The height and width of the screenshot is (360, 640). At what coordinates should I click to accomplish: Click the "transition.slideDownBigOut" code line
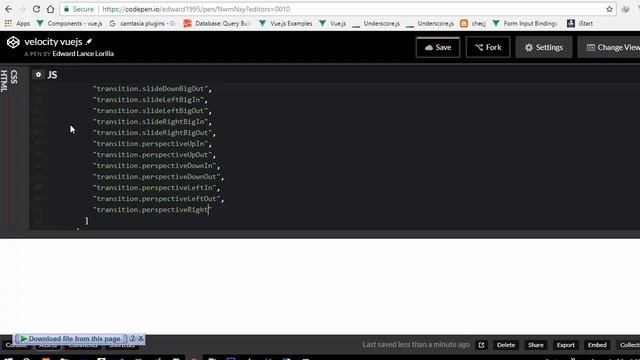(x=152, y=89)
